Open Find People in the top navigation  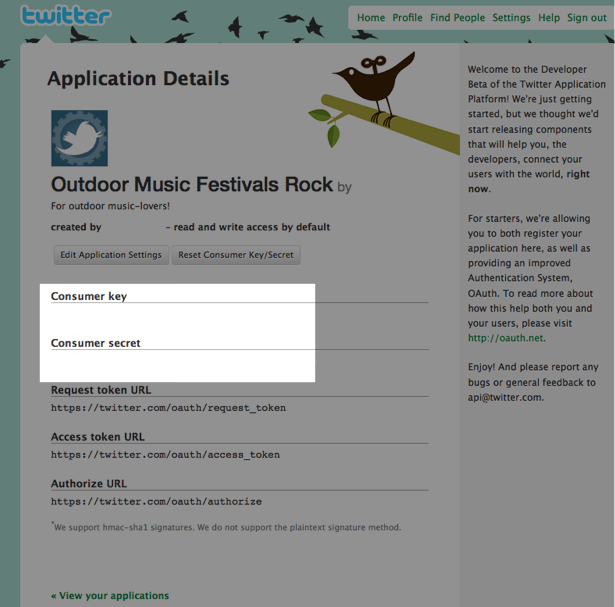[x=457, y=18]
